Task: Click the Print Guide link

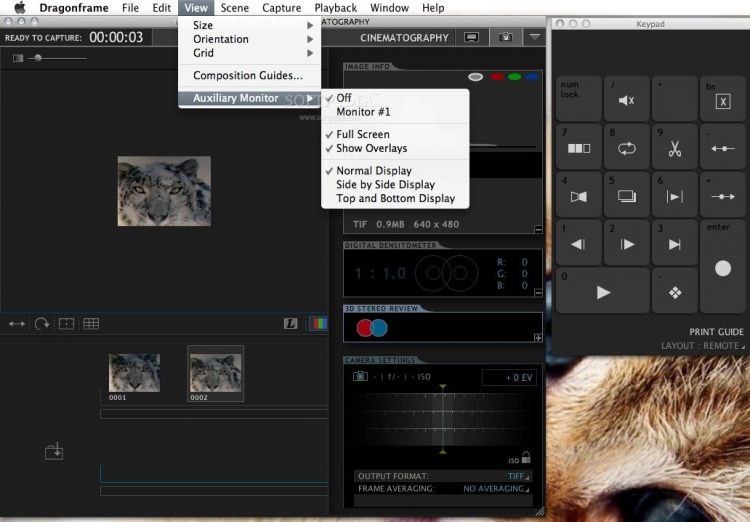Action: pos(716,332)
